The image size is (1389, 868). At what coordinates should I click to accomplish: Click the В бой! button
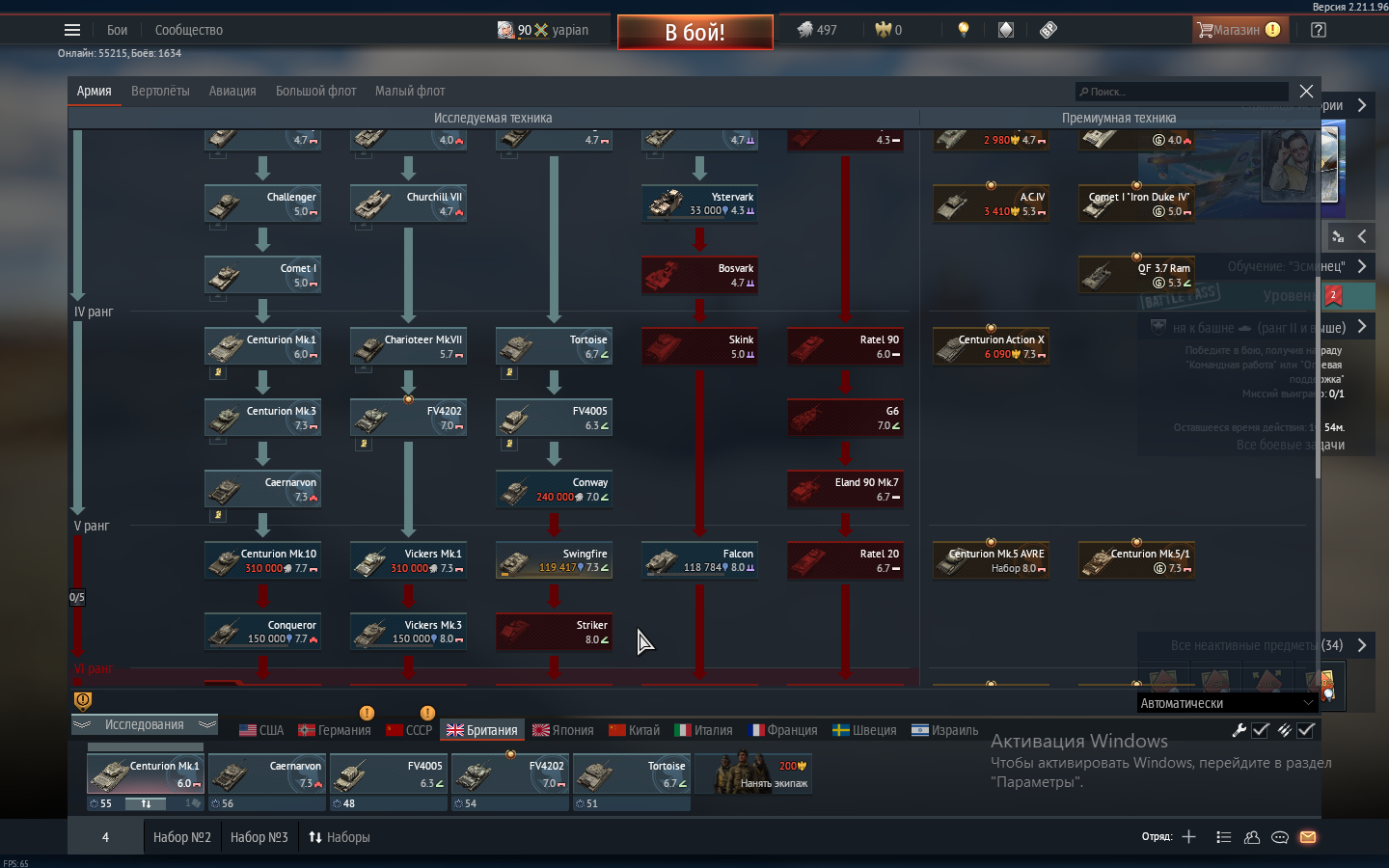(x=695, y=32)
